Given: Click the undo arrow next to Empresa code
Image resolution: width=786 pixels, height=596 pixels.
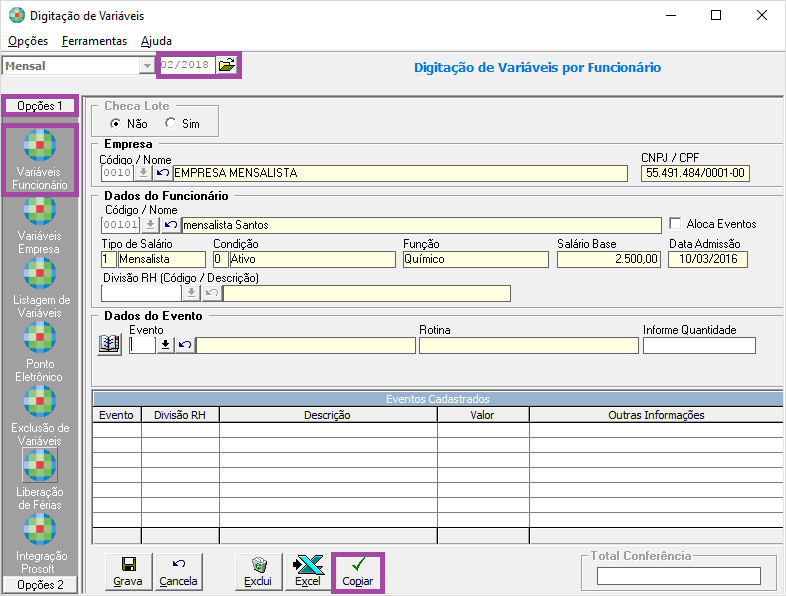Looking at the screenshot, I should [162, 173].
